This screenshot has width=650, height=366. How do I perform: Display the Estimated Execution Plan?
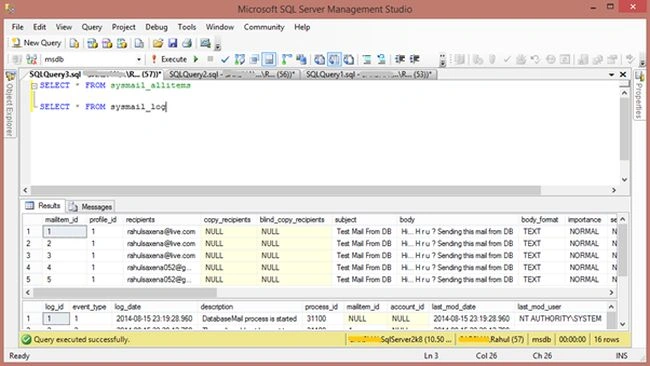click(x=240, y=59)
